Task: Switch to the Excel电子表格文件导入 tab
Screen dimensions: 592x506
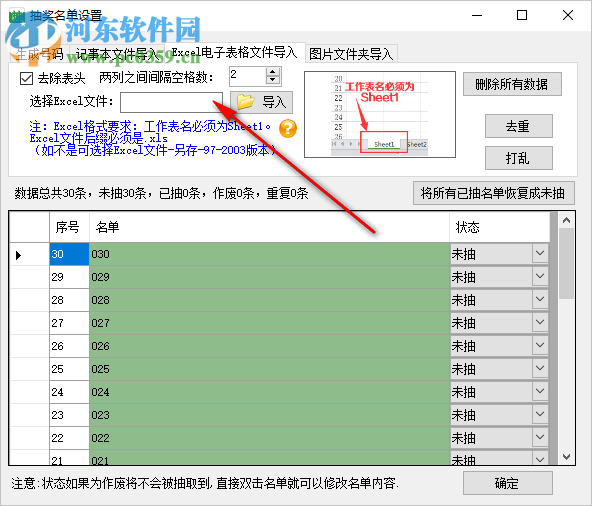Action: click(x=234, y=52)
